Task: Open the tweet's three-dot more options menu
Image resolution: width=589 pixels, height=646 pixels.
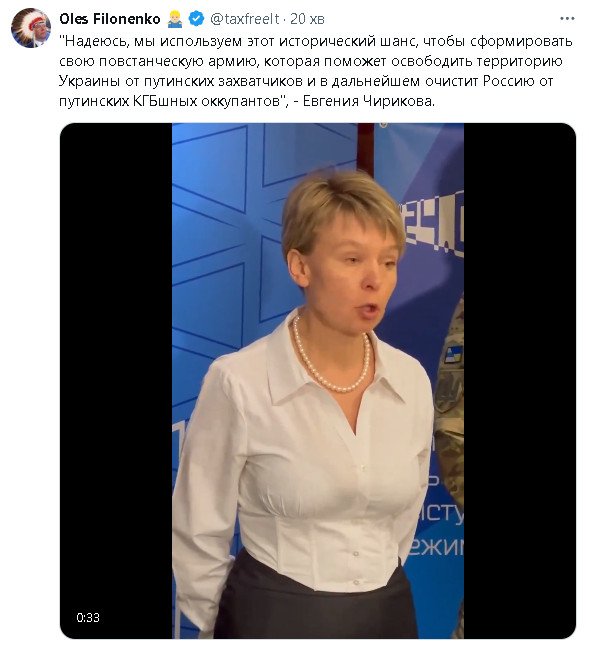Action: tap(567, 19)
